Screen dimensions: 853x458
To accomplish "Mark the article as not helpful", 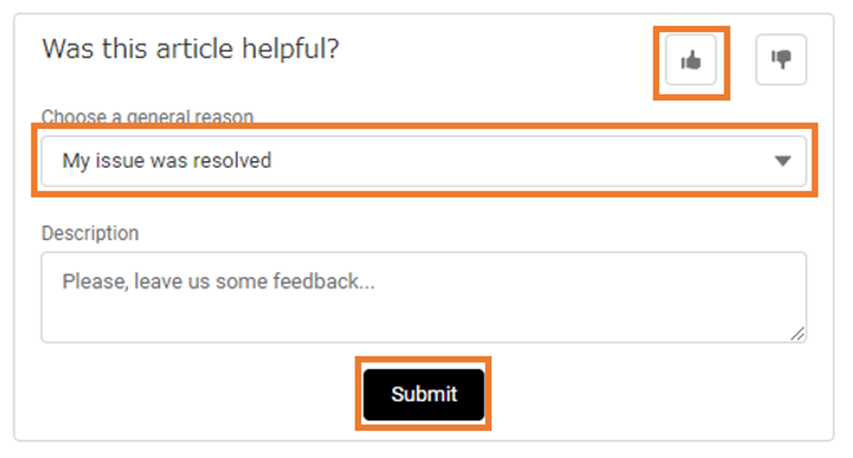I will pyautogui.click(x=781, y=60).
